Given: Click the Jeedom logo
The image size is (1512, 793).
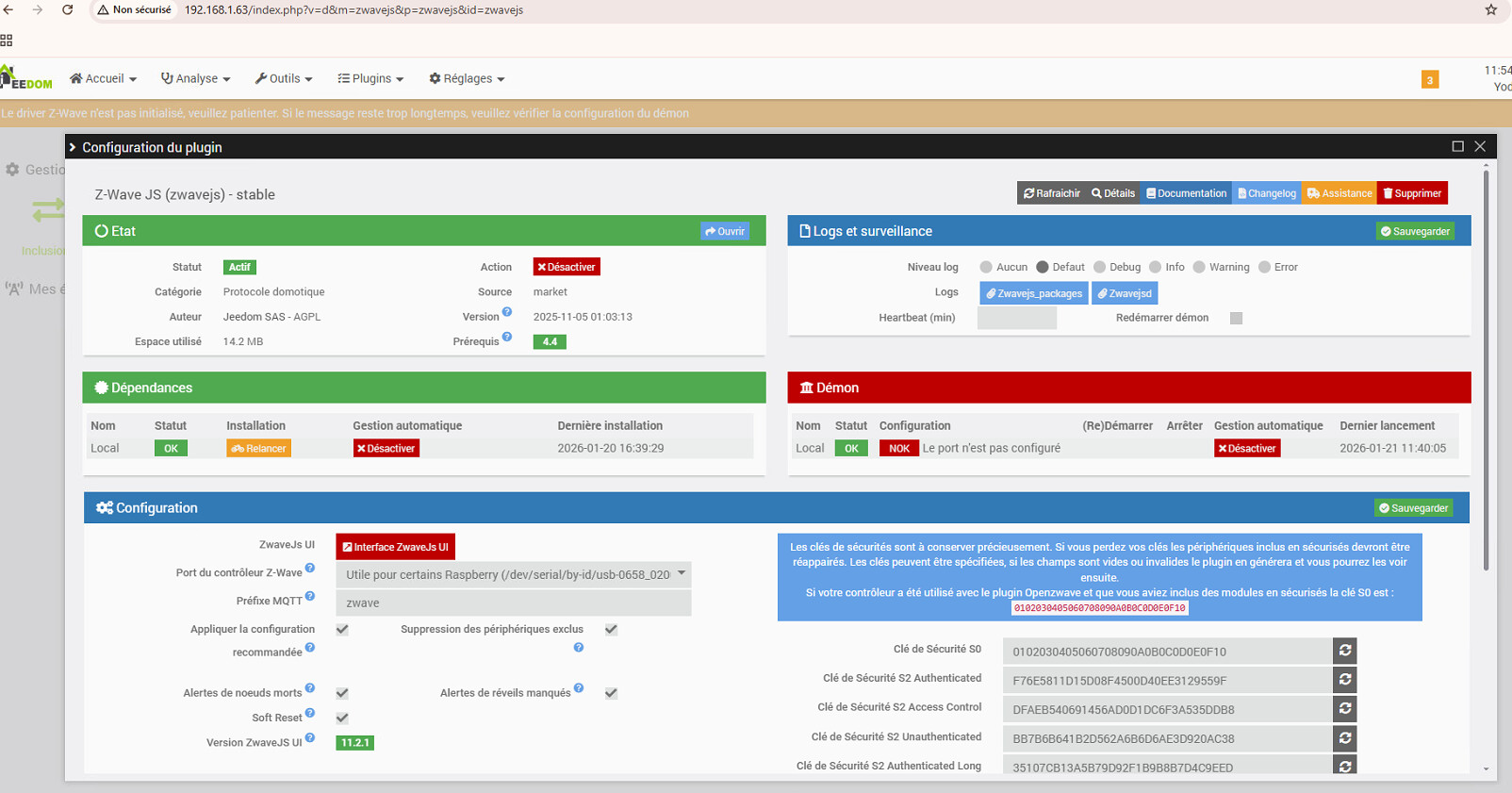Looking at the screenshot, I should coord(26,78).
